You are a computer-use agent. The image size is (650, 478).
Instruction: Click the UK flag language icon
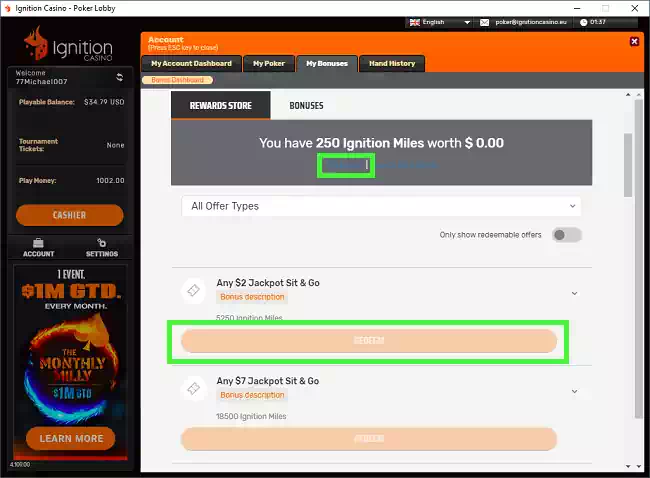[x=415, y=22]
